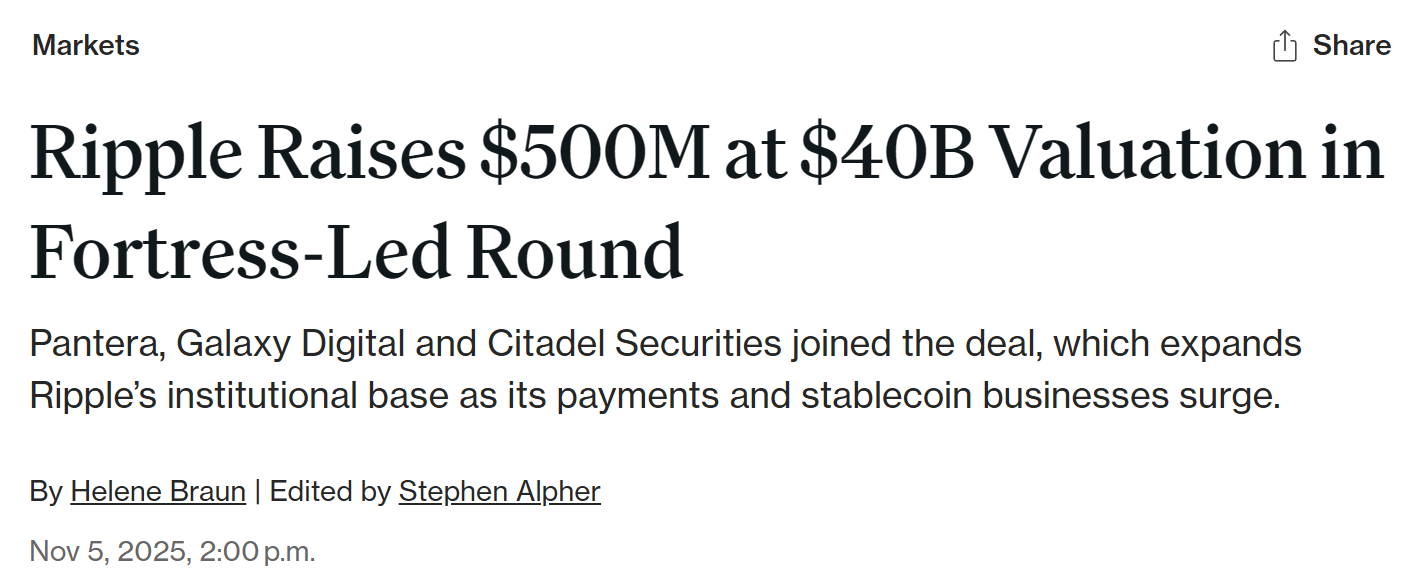Click the word stablecoin in the subheading

pyautogui.click(x=886, y=395)
